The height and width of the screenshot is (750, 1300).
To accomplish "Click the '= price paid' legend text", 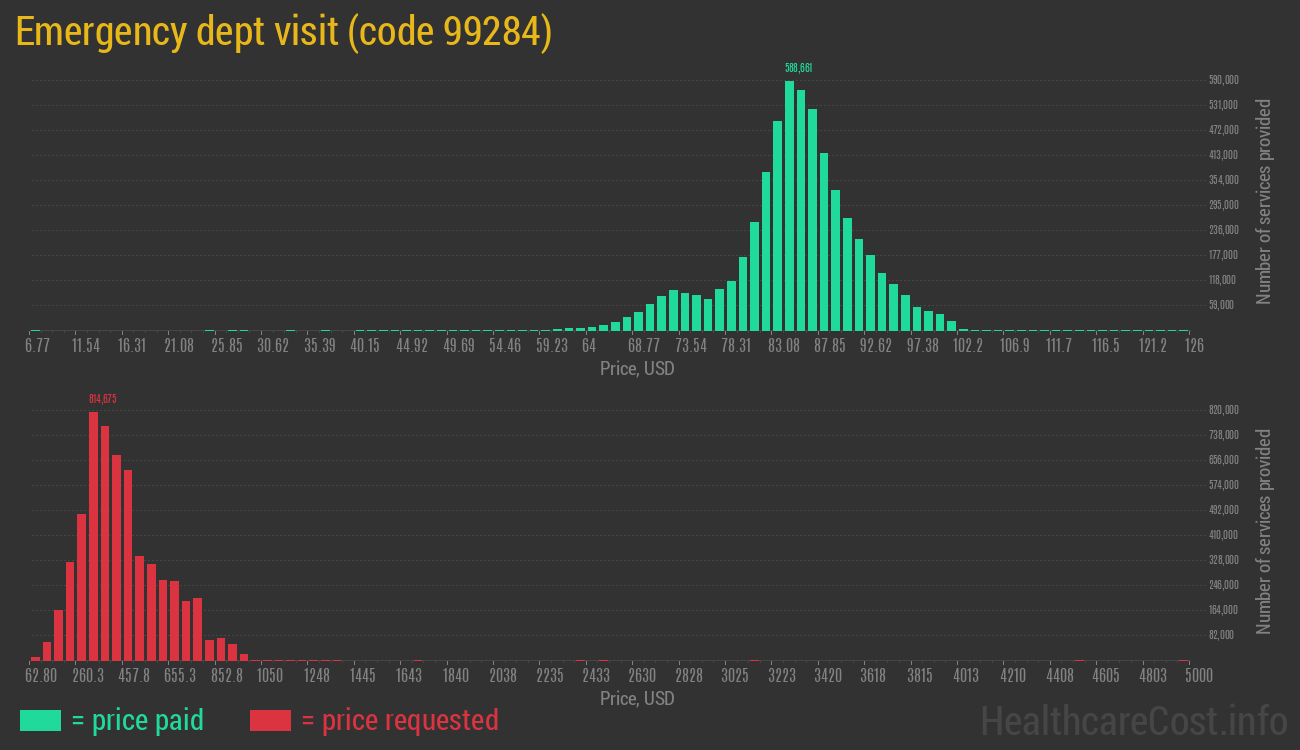I will click(137, 720).
